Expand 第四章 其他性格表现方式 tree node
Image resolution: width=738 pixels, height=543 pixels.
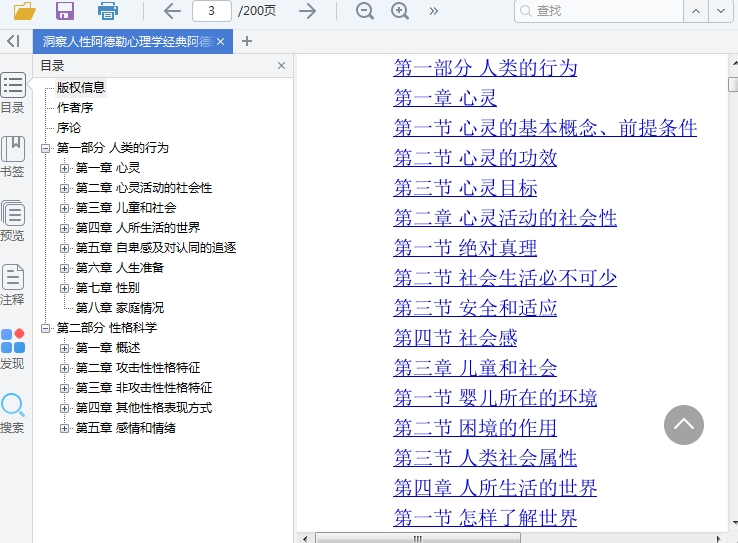(64, 408)
